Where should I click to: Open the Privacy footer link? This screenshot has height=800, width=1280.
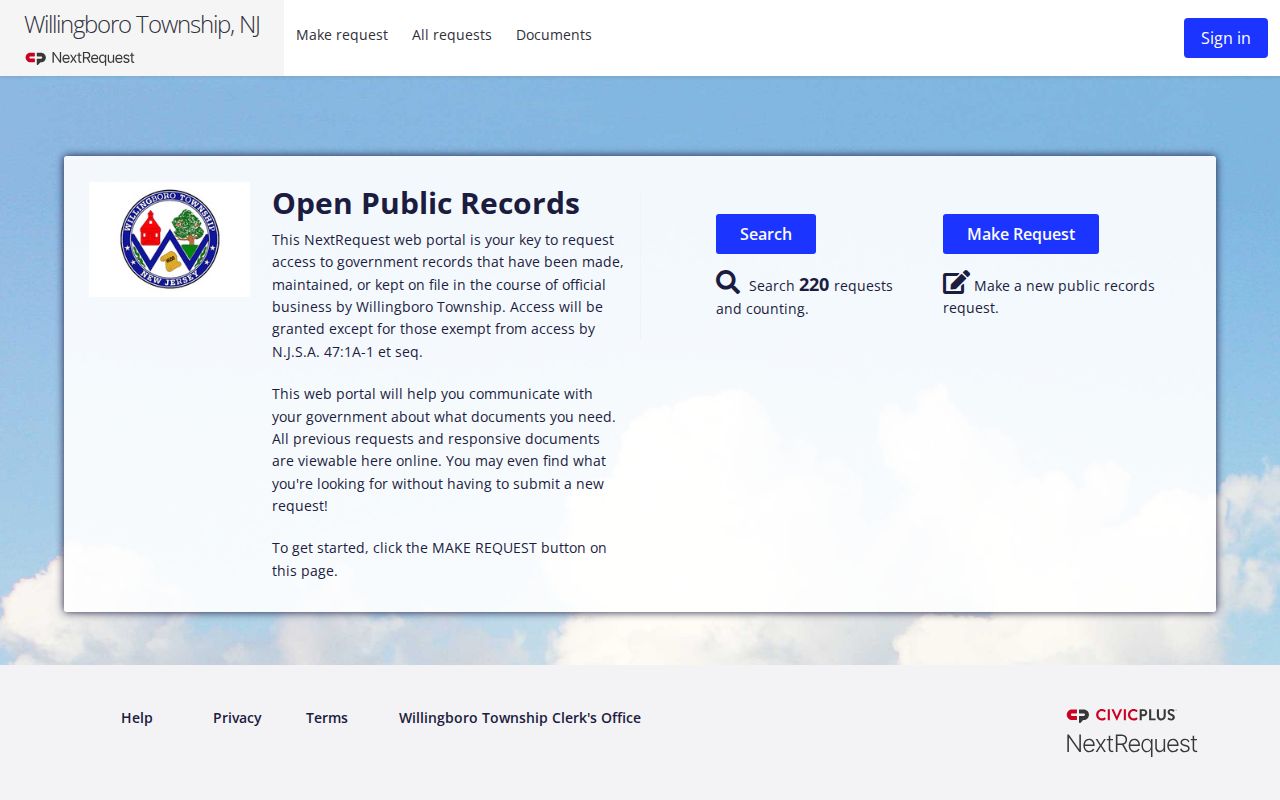pos(237,718)
